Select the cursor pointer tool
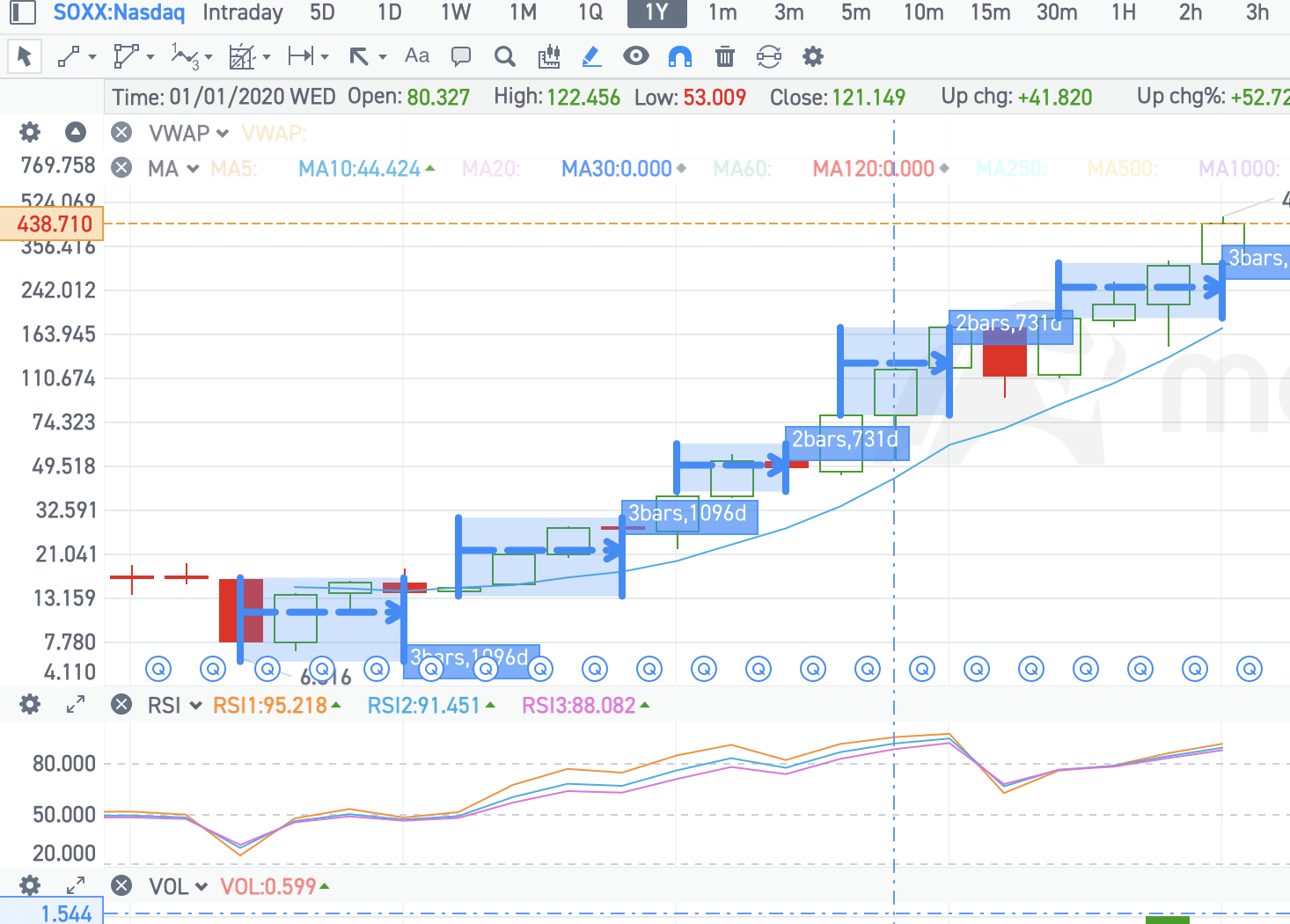1290x924 pixels. click(25, 57)
